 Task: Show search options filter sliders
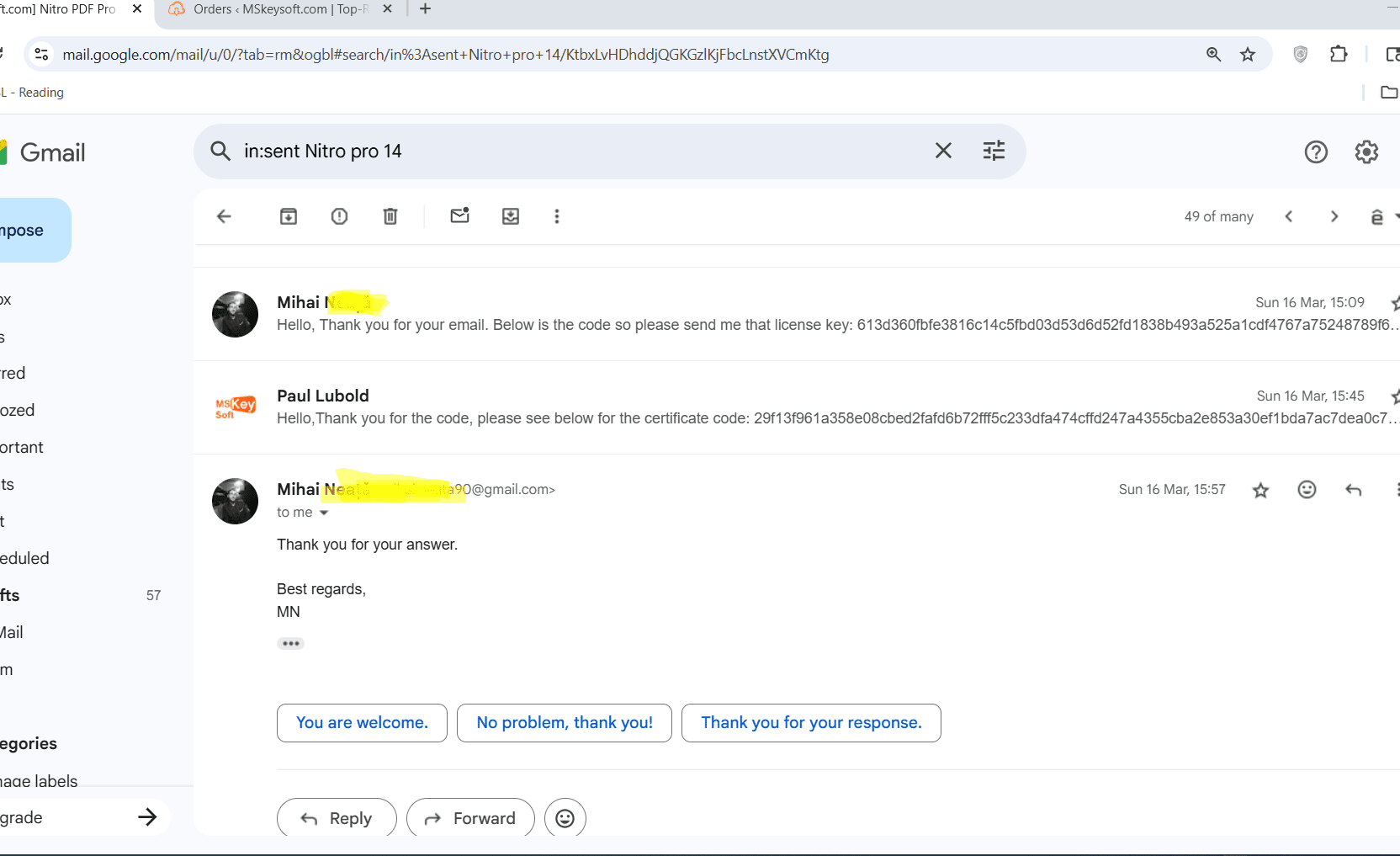[x=994, y=151]
